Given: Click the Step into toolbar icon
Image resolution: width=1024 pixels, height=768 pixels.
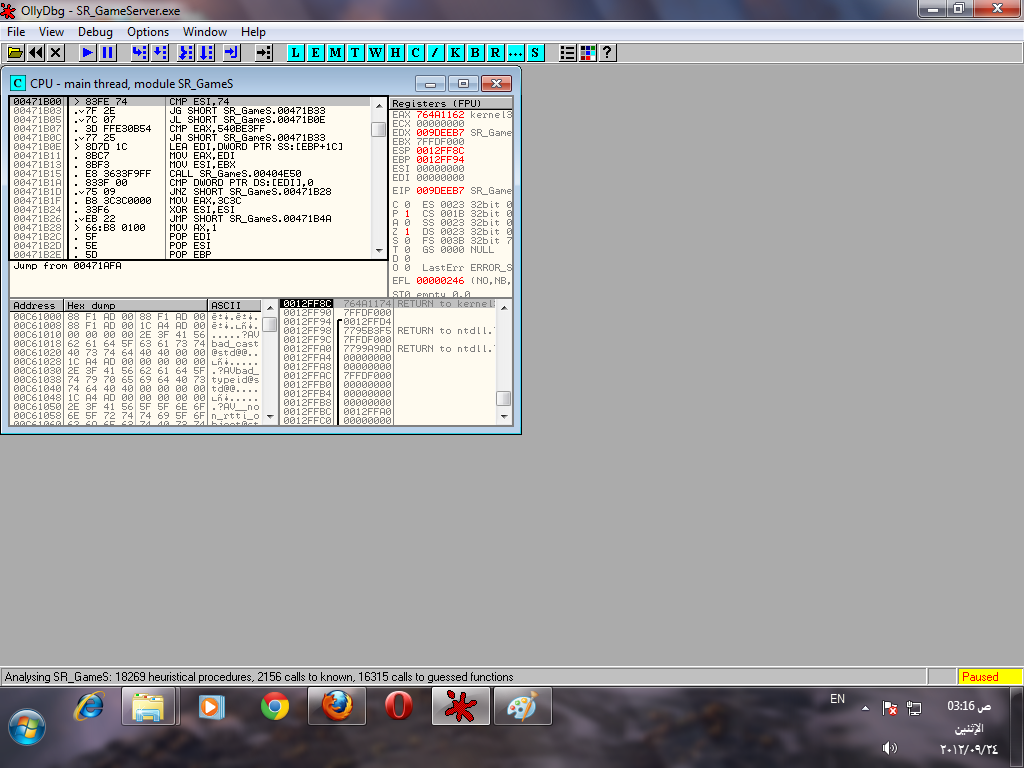Looking at the screenshot, I should (138, 52).
